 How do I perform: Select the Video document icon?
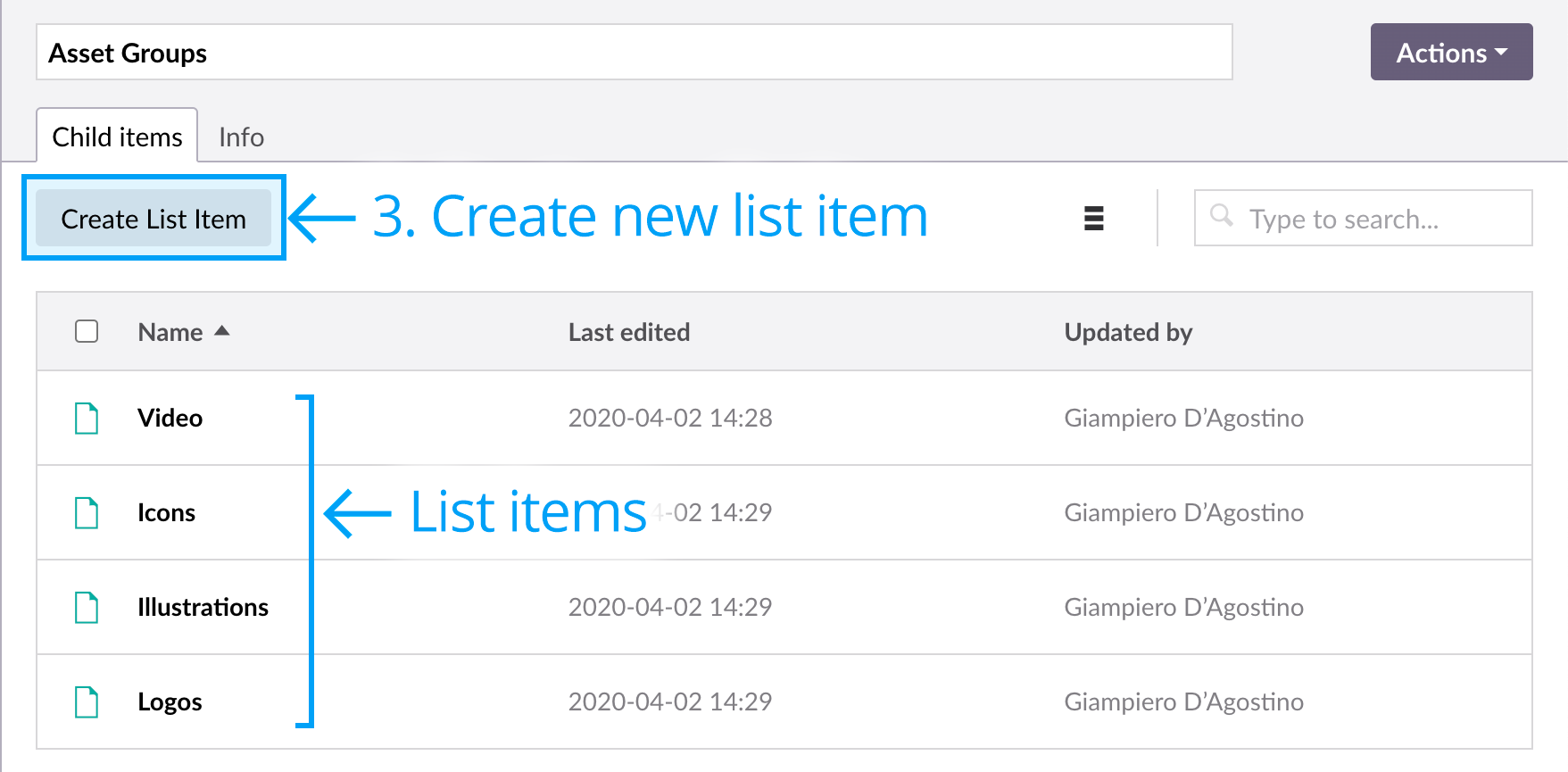point(87,418)
